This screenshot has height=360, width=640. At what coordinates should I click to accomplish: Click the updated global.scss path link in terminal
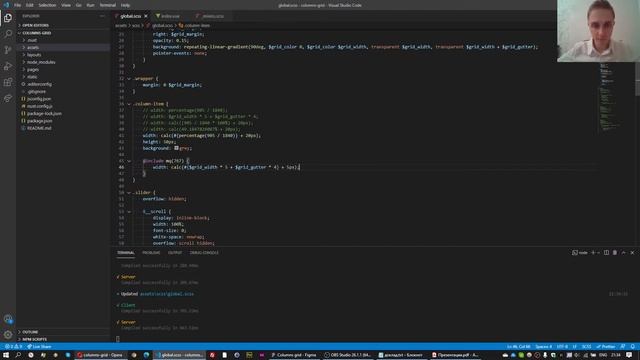tap(167, 294)
